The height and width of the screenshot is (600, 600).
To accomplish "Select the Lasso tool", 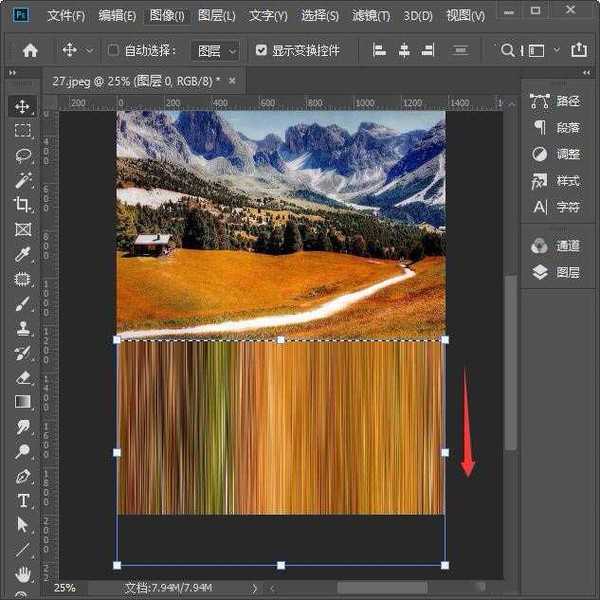I will tap(22, 156).
